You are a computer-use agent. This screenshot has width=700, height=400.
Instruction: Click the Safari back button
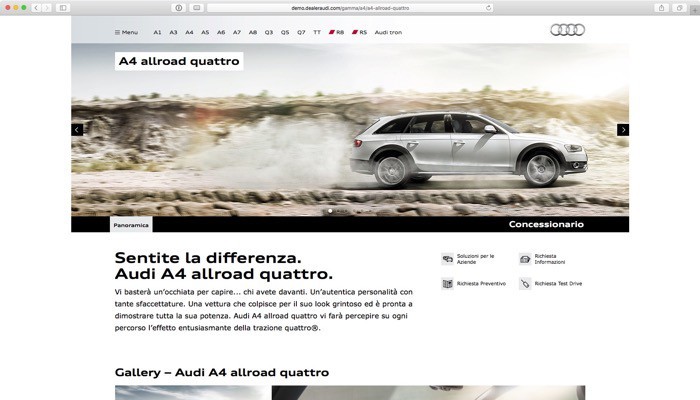pyautogui.click(x=36, y=8)
